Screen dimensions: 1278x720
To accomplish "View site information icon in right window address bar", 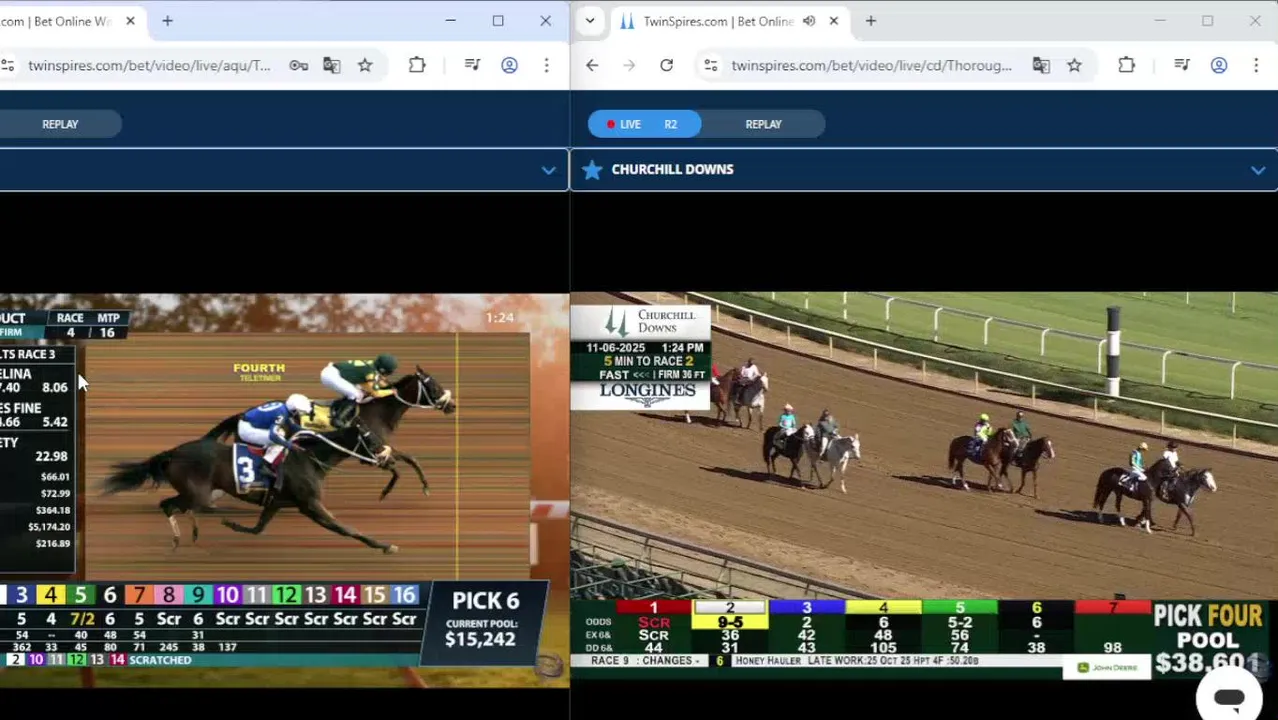I will click(x=710, y=65).
